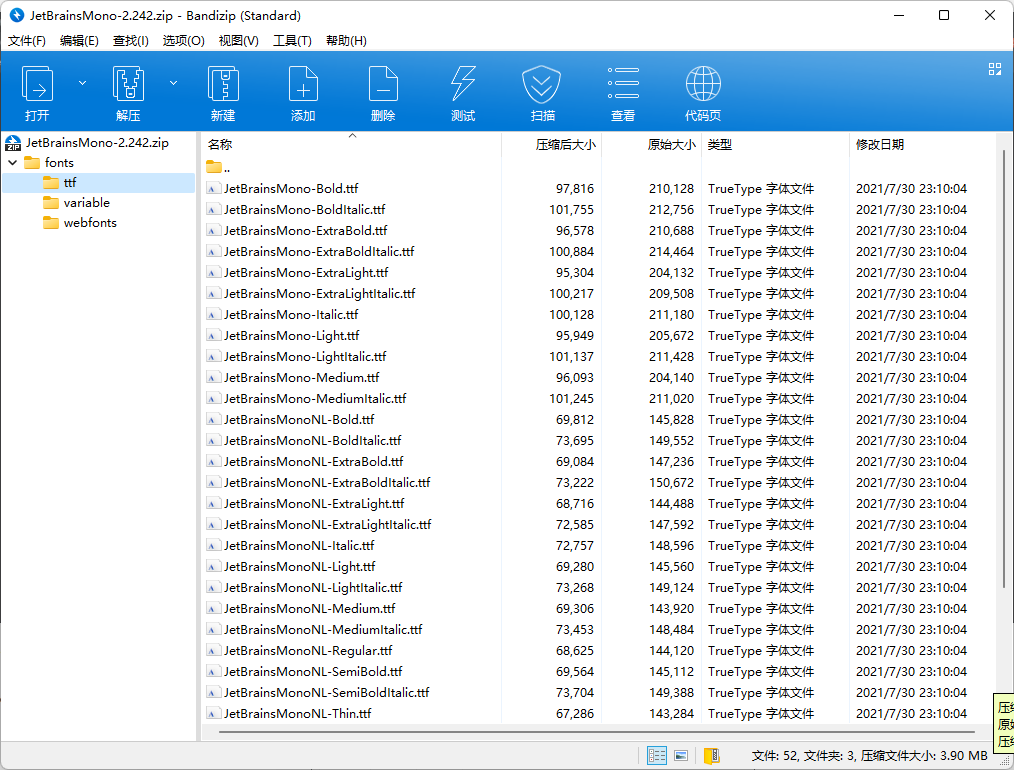Click the Test (测试) lightning icon
Screen dimensions: 1014x770
(463, 83)
